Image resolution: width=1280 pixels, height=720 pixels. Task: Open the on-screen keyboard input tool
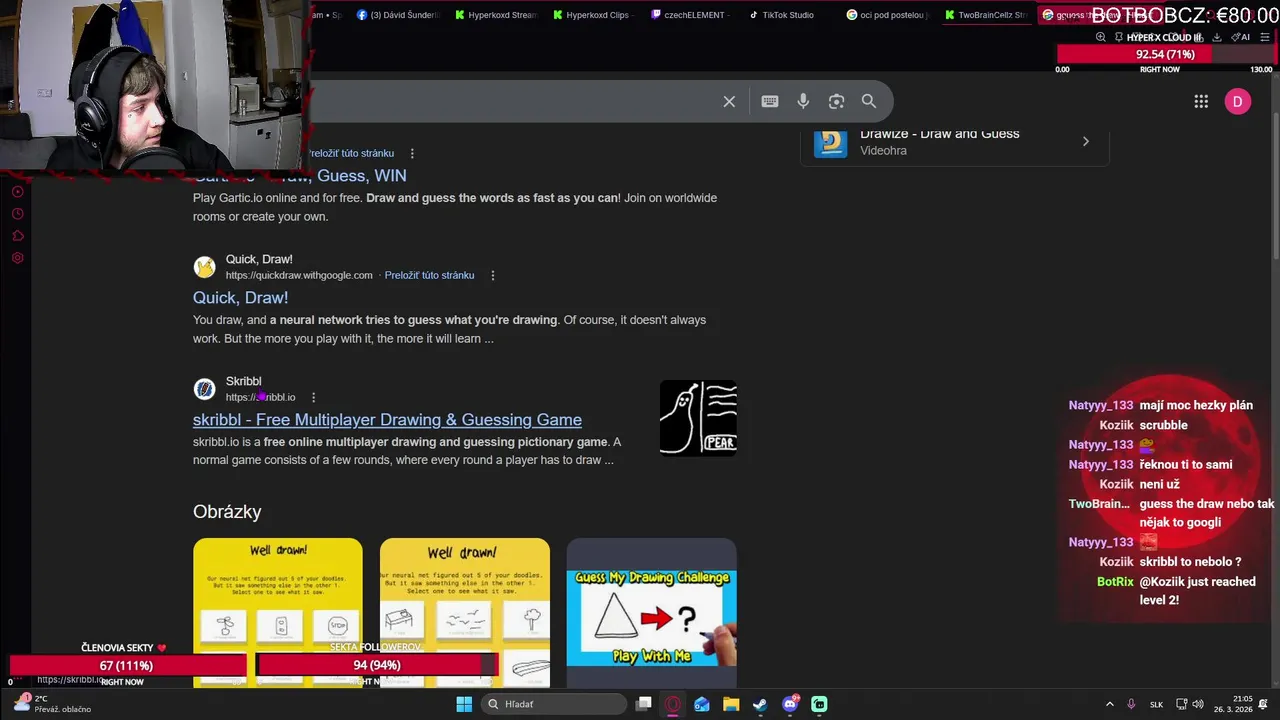(770, 101)
